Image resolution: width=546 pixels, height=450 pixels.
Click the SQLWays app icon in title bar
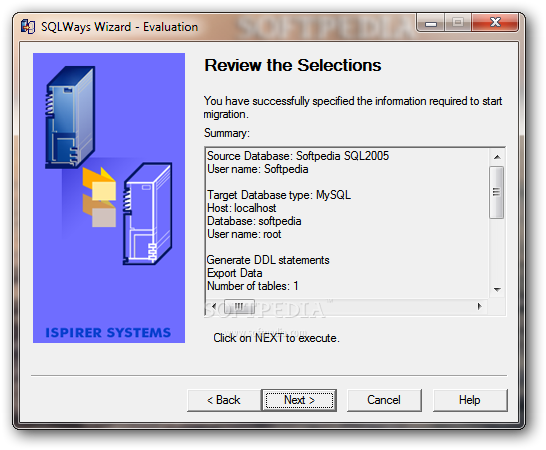[x=28, y=27]
